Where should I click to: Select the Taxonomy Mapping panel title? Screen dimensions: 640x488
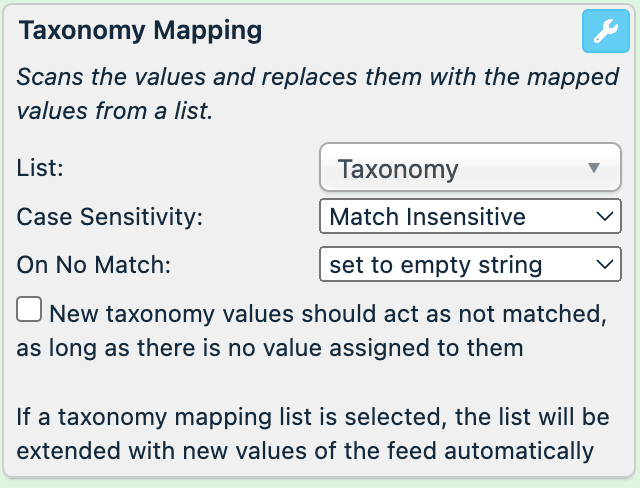(141, 31)
